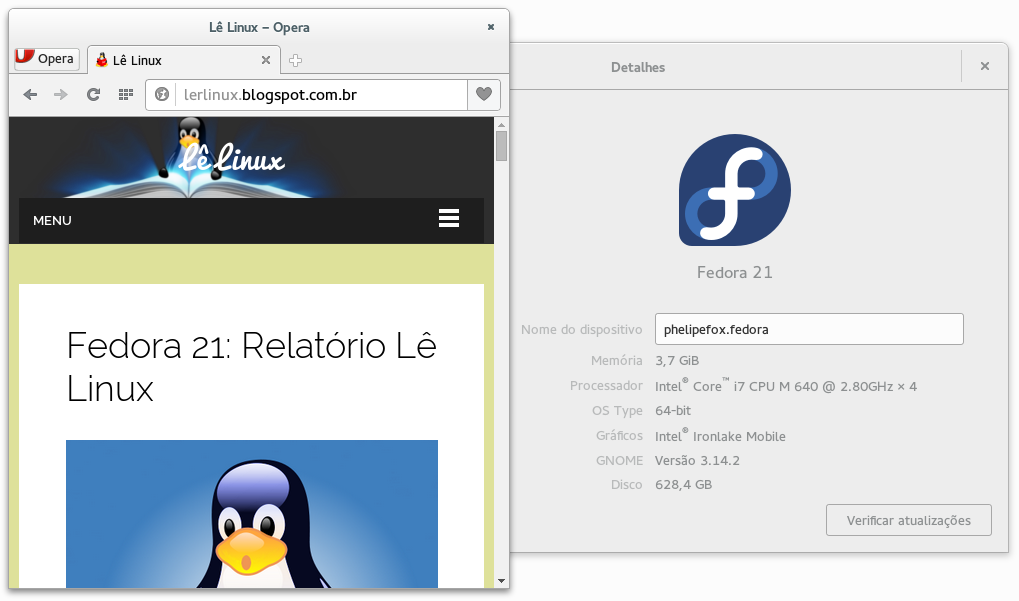Expand the blog's hamburger MENU icon
Screen dimensions: 1019x601
pyautogui.click(x=448, y=220)
